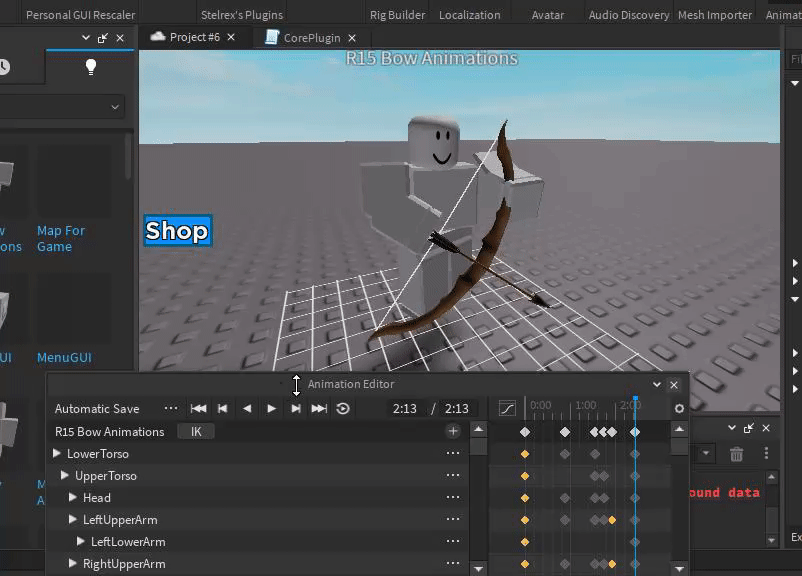The width and height of the screenshot is (802, 576).
Task: Play the animation in reverse
Action: coord(247,408)
